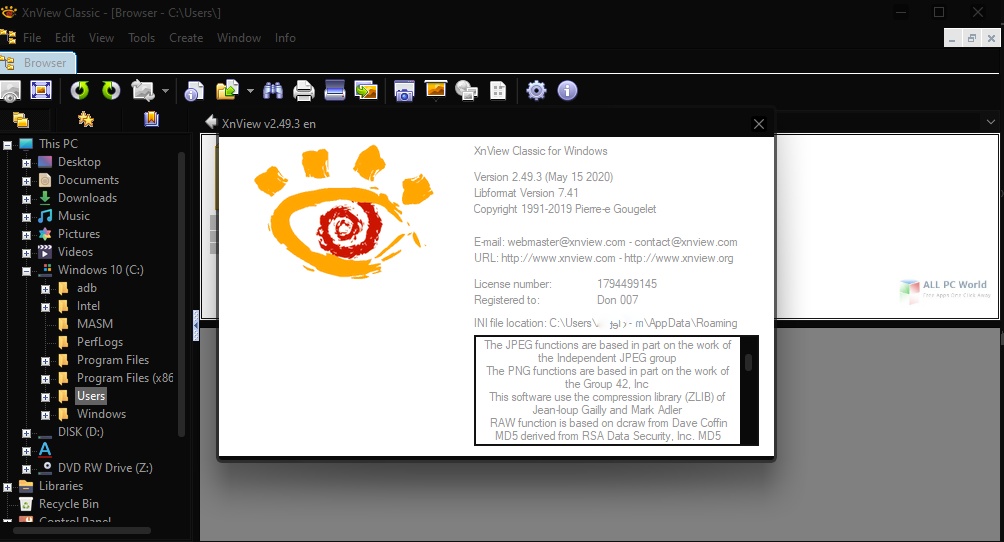Open the Create menu

click(x=186, y=38)
